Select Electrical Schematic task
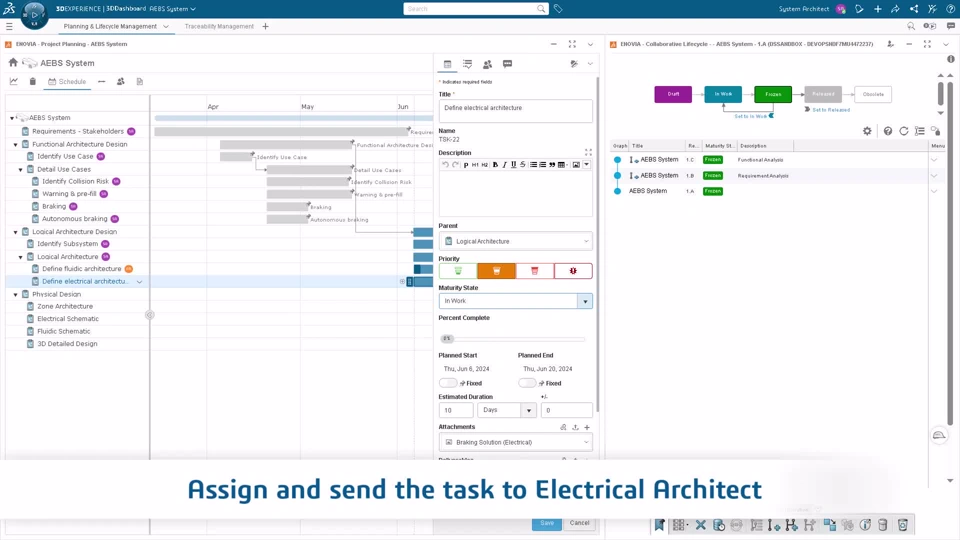 click(x=67, y=319)
